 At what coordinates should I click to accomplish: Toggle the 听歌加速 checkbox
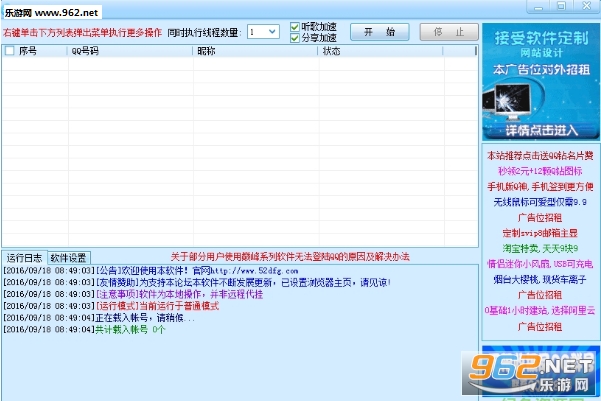(x=294, y=27)
